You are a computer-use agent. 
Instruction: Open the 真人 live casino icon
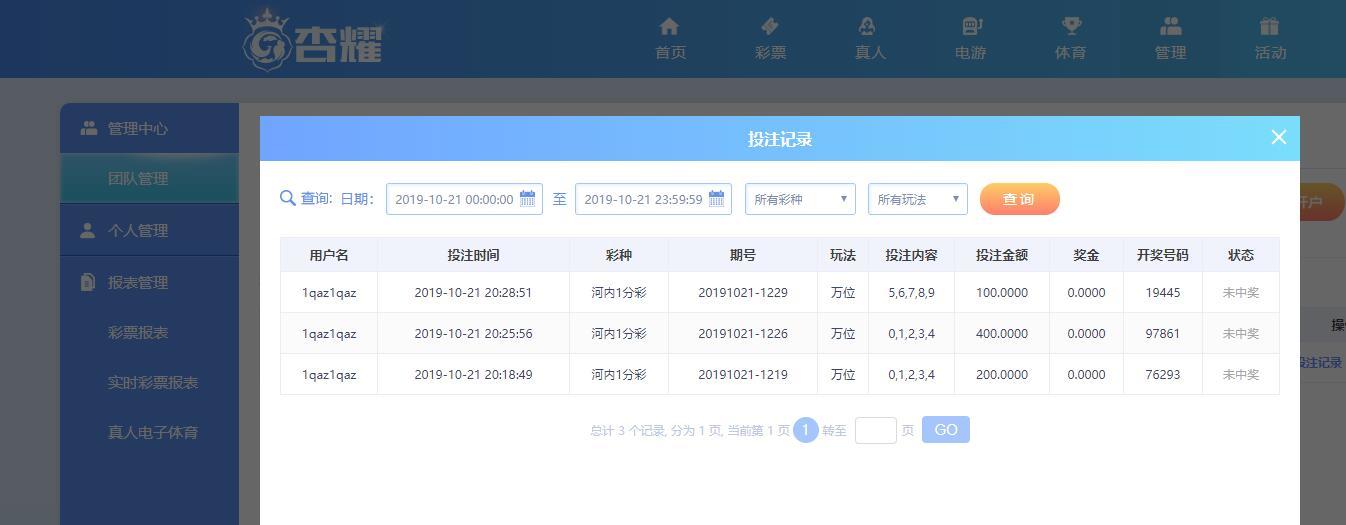click(x=867, y=26)
